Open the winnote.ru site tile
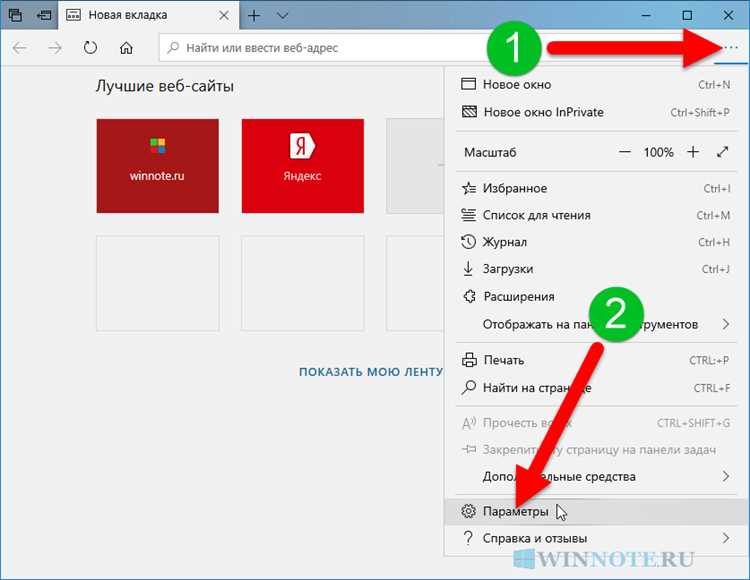The width and height of the screenshot is (750, 580). tap(157, 166)
